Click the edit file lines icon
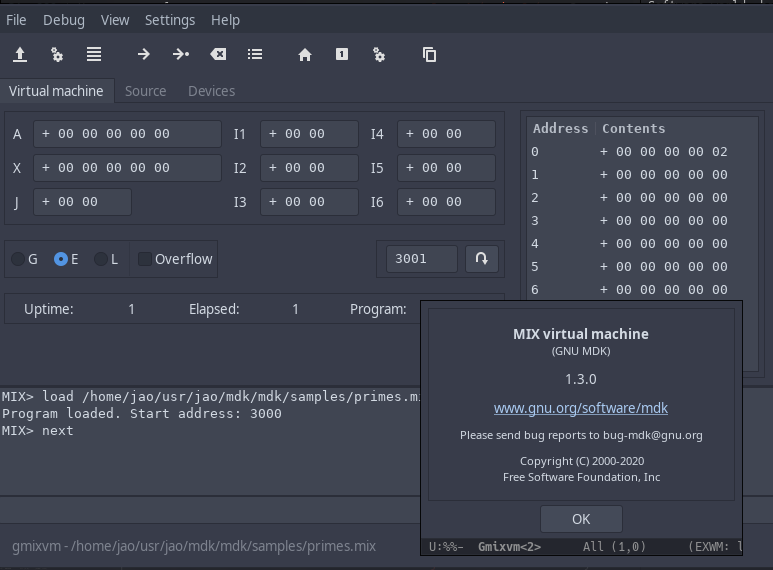This screenshot has height=570, width=773. pos(94,54)
